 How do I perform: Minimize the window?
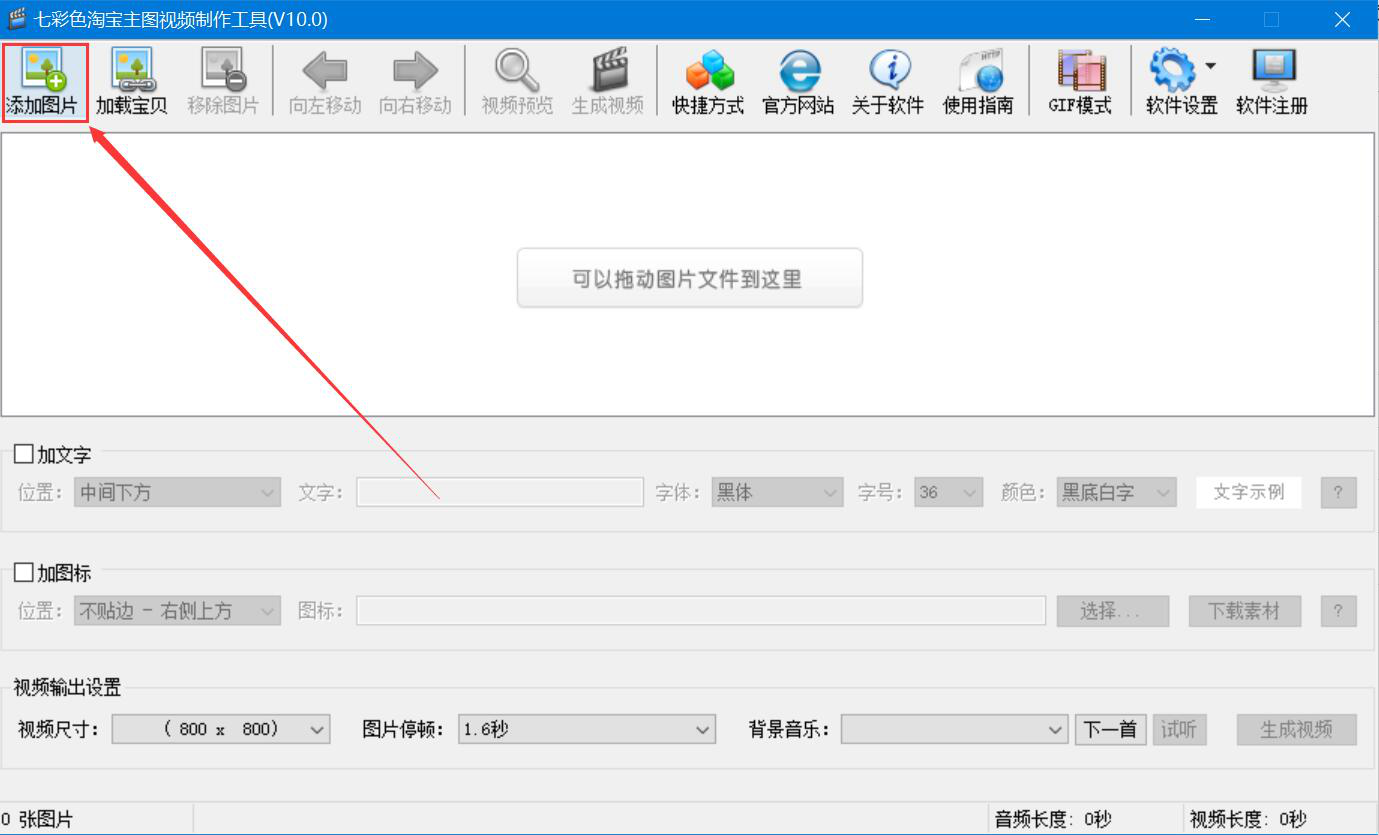tap(1201, 19)
